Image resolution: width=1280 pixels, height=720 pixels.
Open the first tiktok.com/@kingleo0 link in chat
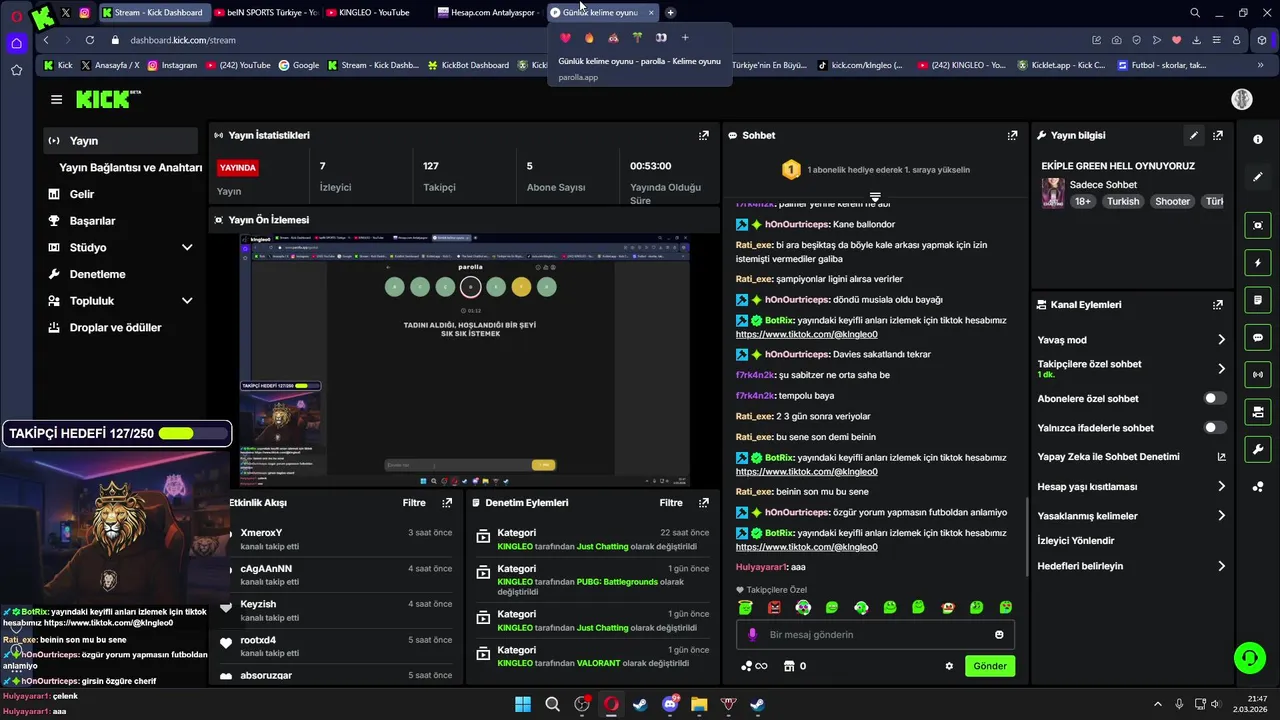(806, 334)
